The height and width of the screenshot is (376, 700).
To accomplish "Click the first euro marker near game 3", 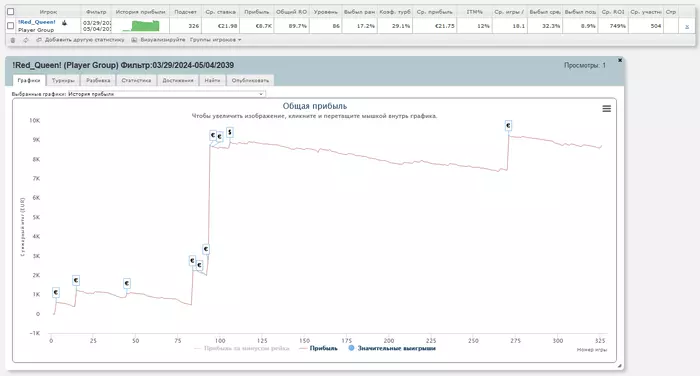I will 55,292.
